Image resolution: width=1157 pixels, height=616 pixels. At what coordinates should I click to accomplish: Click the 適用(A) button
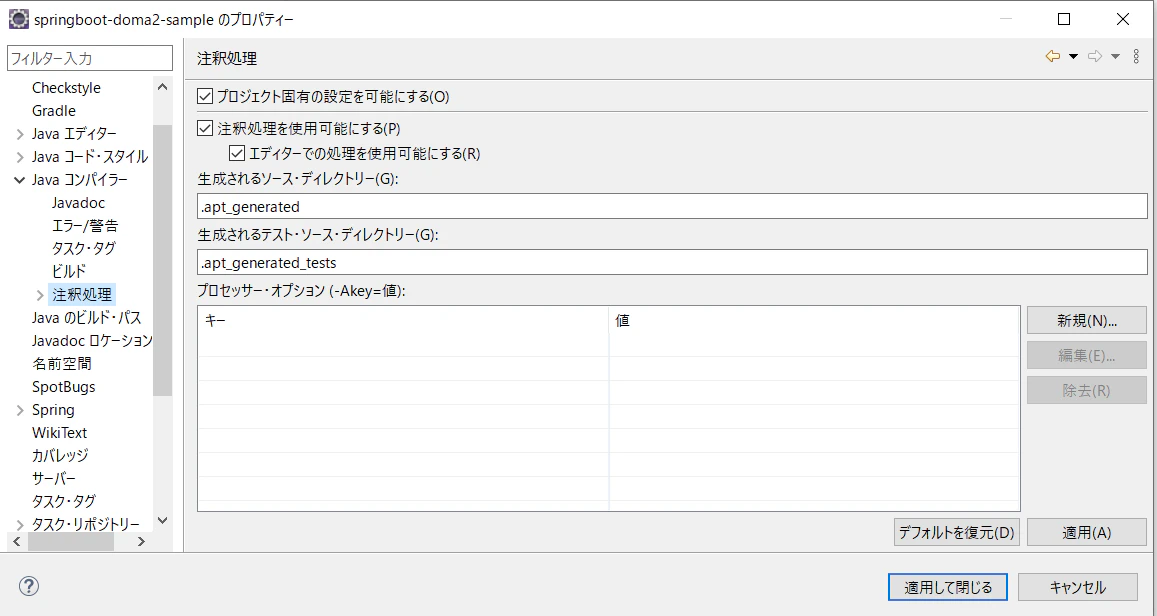[x=1087, y=532]
